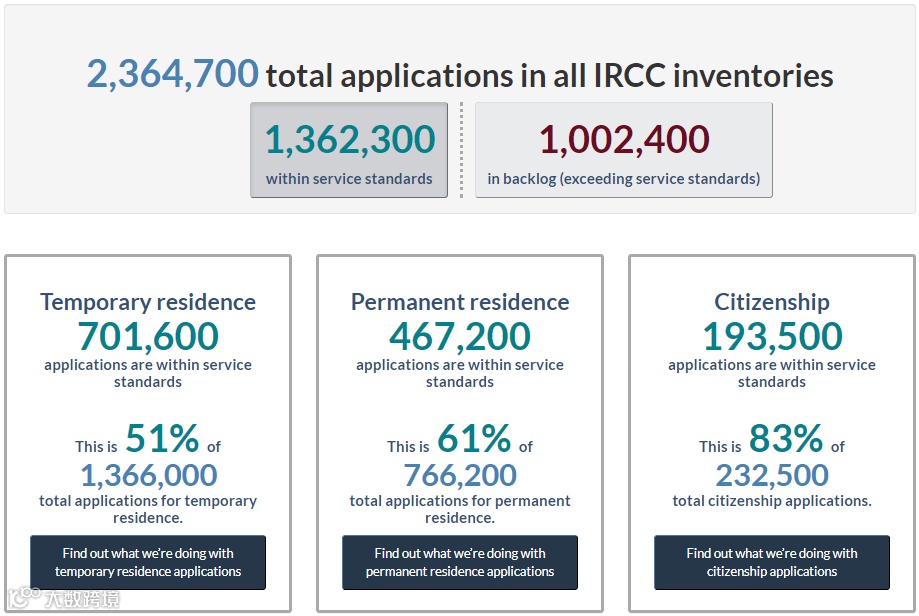Click the 'Permanent residence' heading

(x=460, y=302)
